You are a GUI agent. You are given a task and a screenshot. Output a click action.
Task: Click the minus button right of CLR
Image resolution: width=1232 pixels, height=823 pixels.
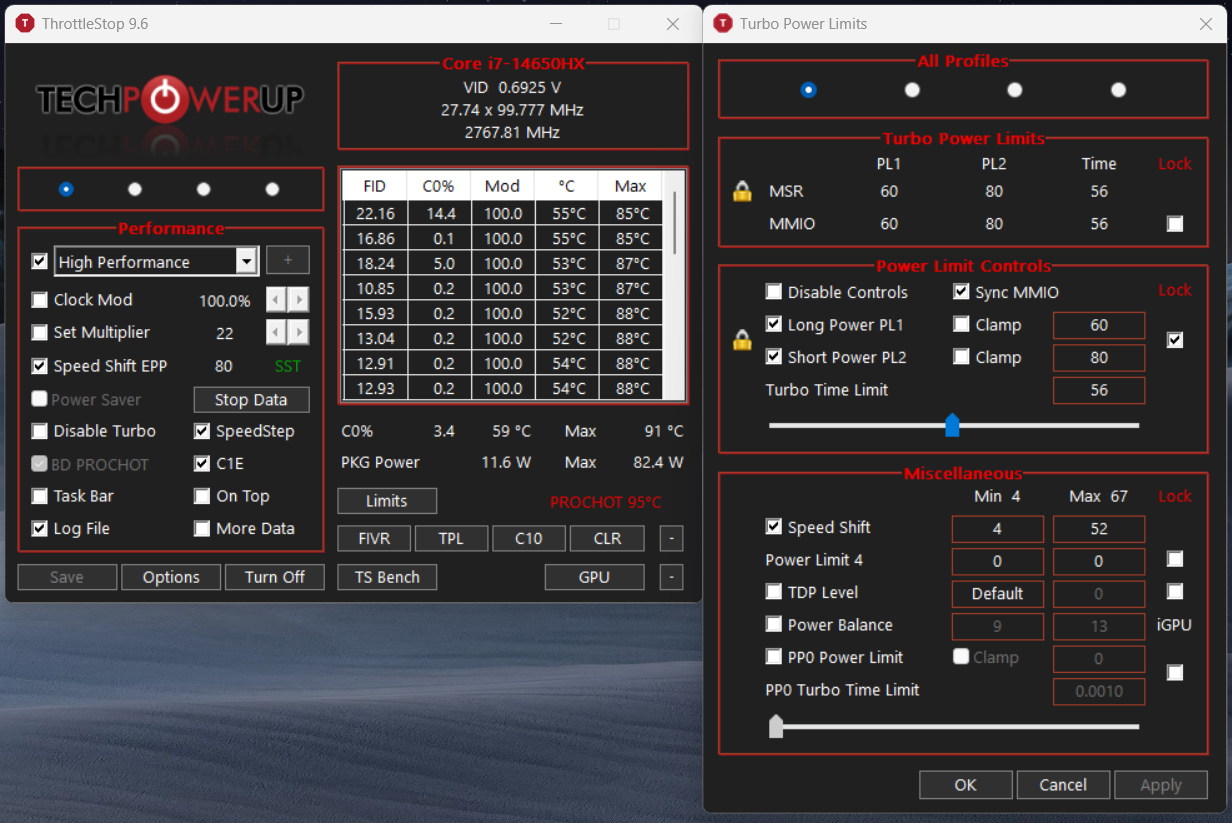pos(672,538)
